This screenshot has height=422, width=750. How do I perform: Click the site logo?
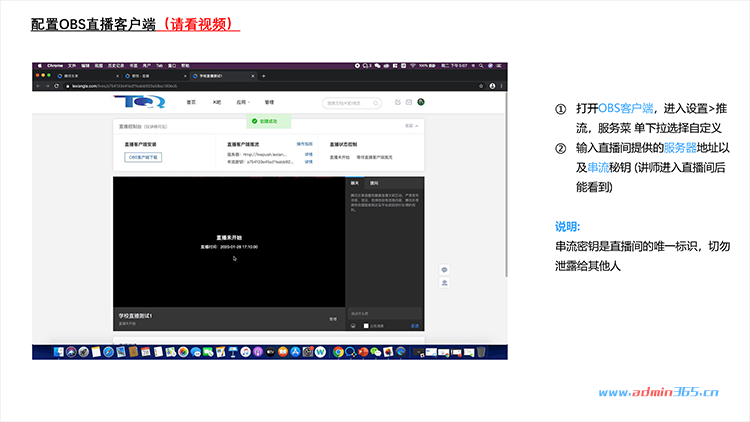139,101
